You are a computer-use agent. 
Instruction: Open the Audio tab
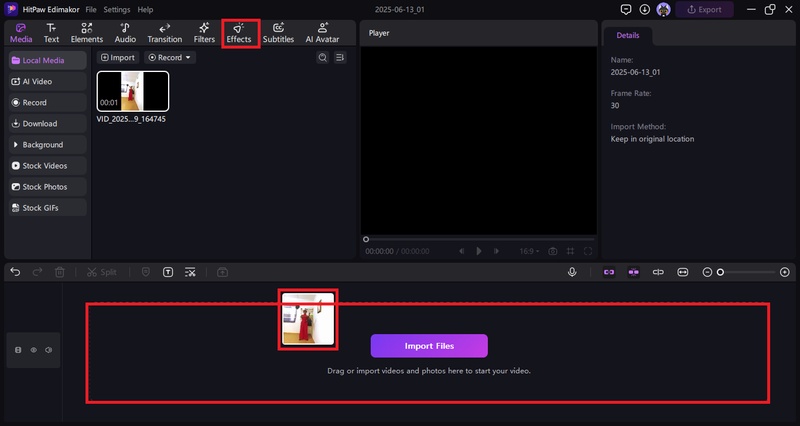tap(125, 33)
